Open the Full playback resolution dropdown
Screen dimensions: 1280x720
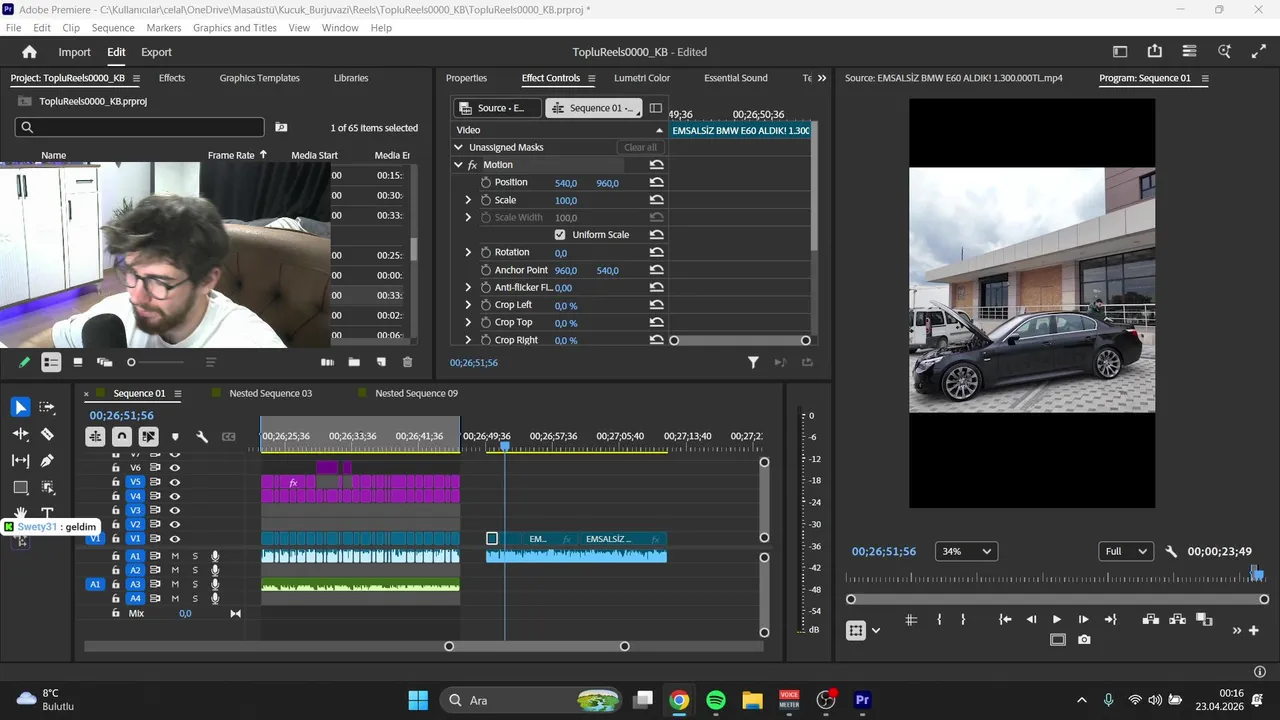[x=1125, y=551]
